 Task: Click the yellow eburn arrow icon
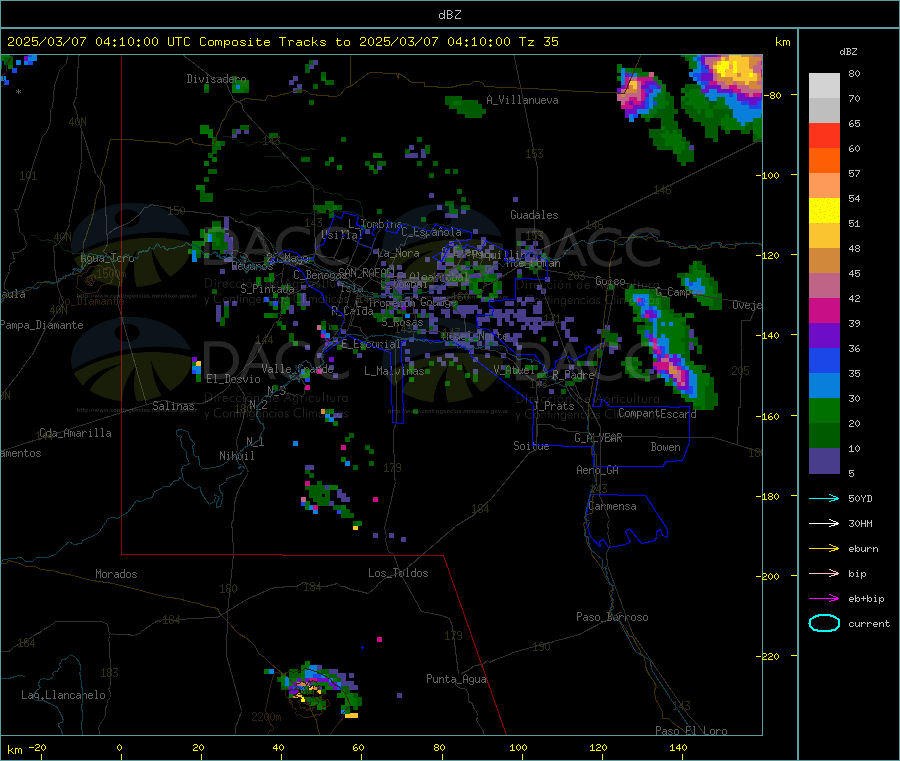[824, 549]
